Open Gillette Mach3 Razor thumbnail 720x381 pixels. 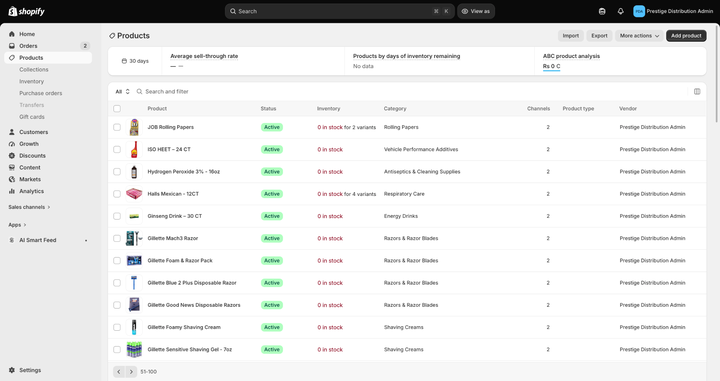pyautogui.click(x=134, y=238)
